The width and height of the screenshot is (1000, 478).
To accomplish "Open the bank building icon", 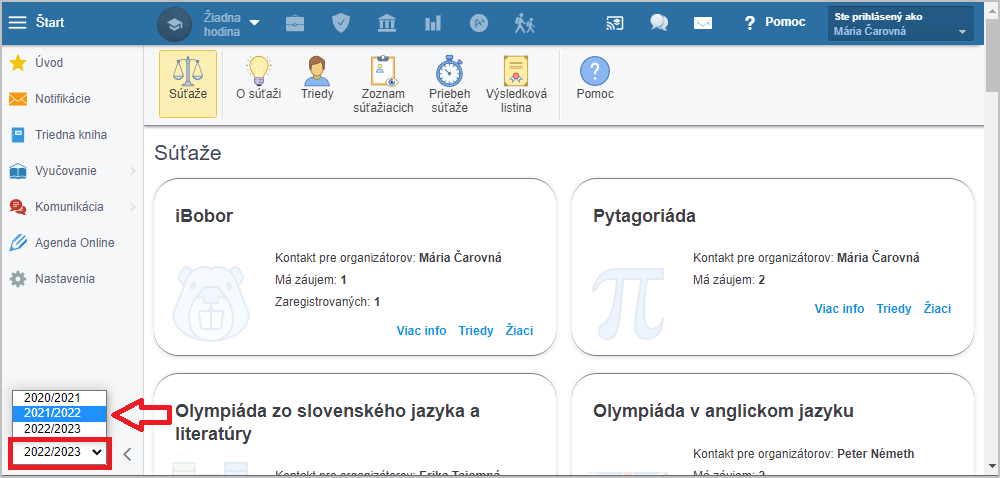I will point(386,24).
